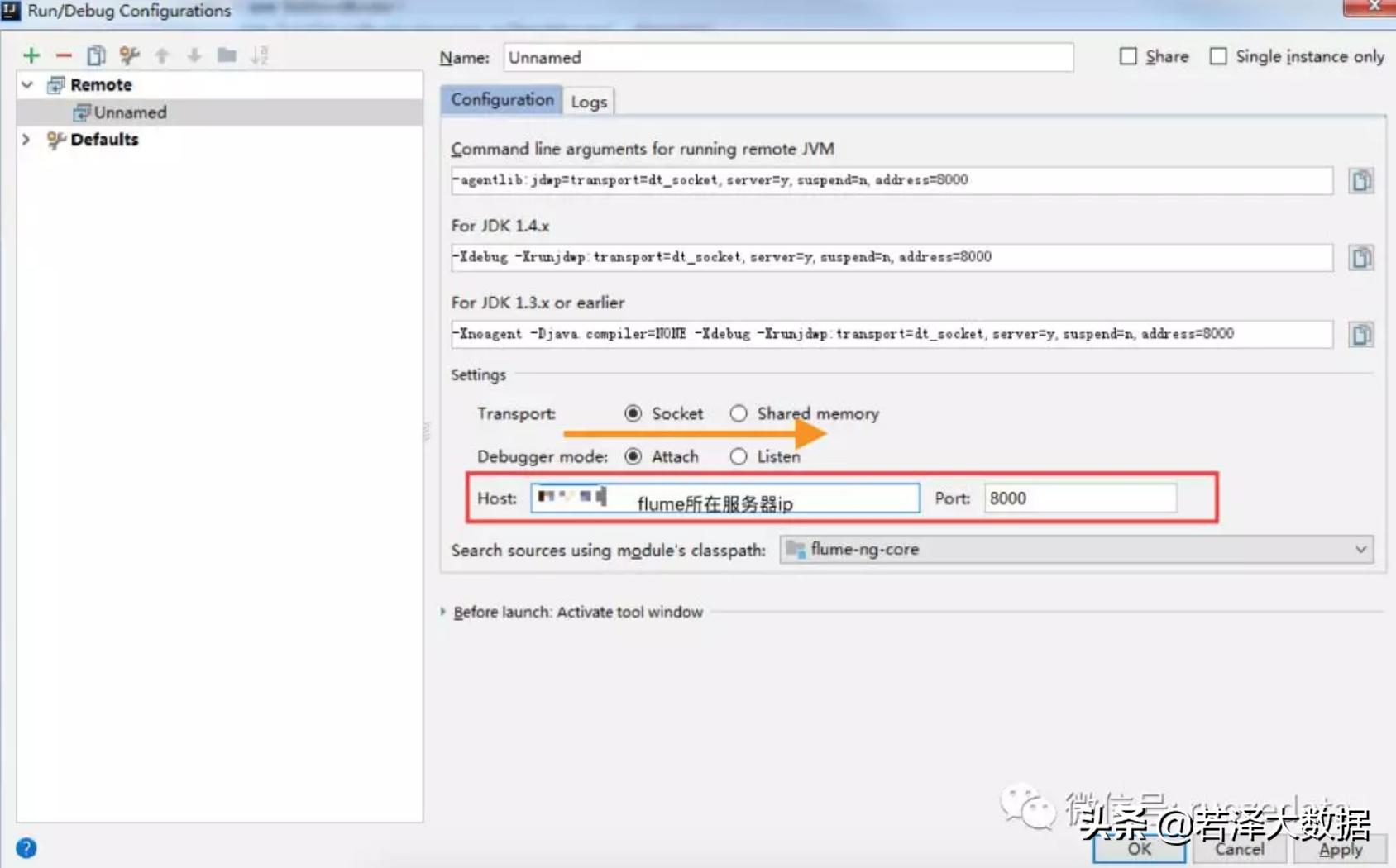Click the JDK 1.4.x arguments field

(892, 257)
